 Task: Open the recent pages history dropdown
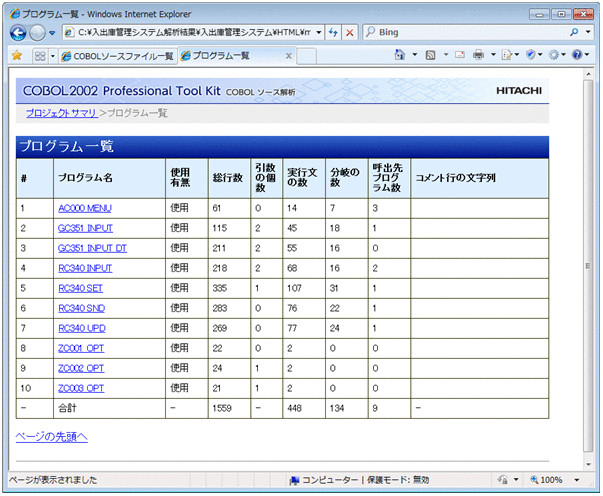tap(52, 33)
